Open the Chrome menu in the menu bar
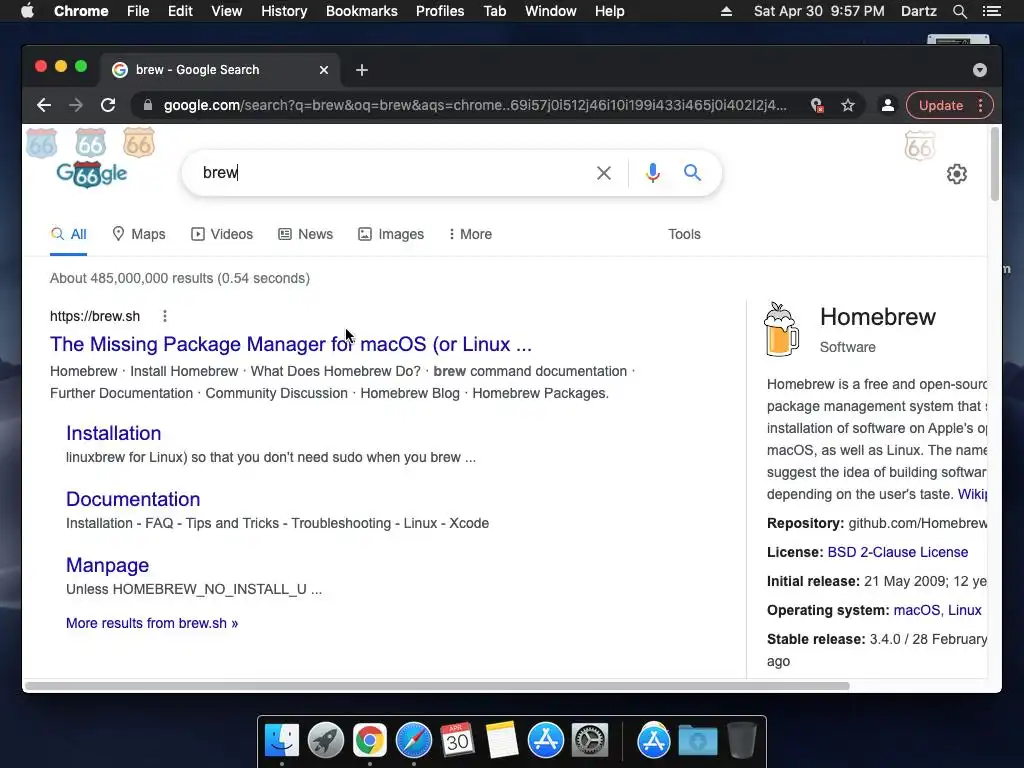Viewport: 1024px width, 768px height. 81,11
